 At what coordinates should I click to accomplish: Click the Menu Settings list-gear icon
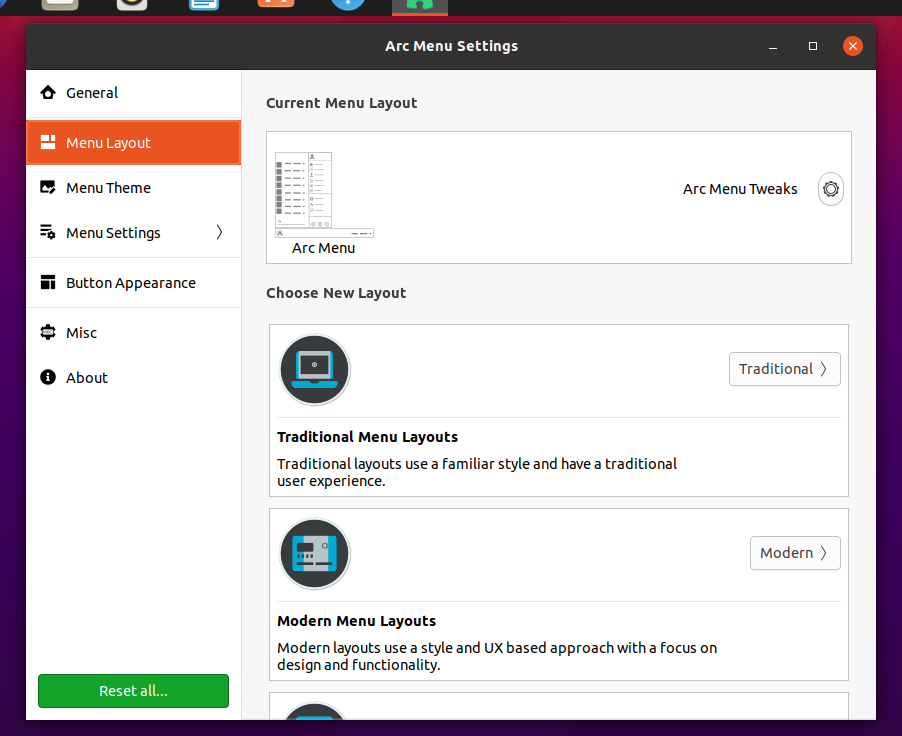pos(48,232)
